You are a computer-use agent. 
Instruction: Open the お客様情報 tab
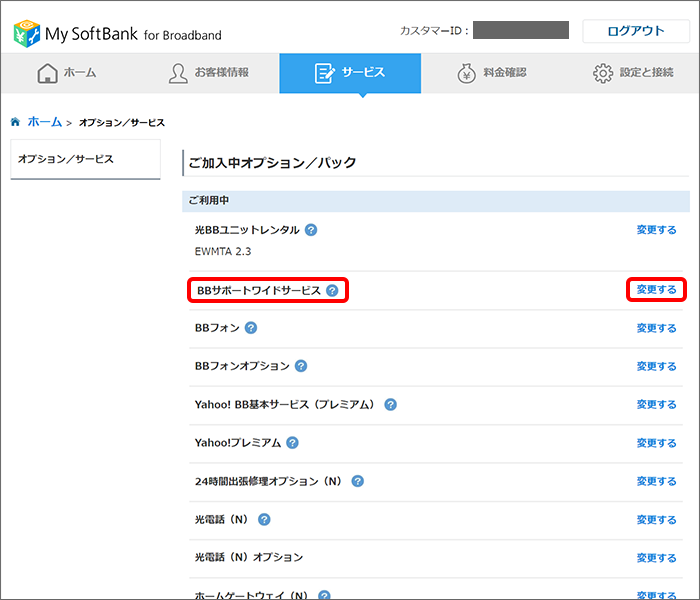click(209, 73)
